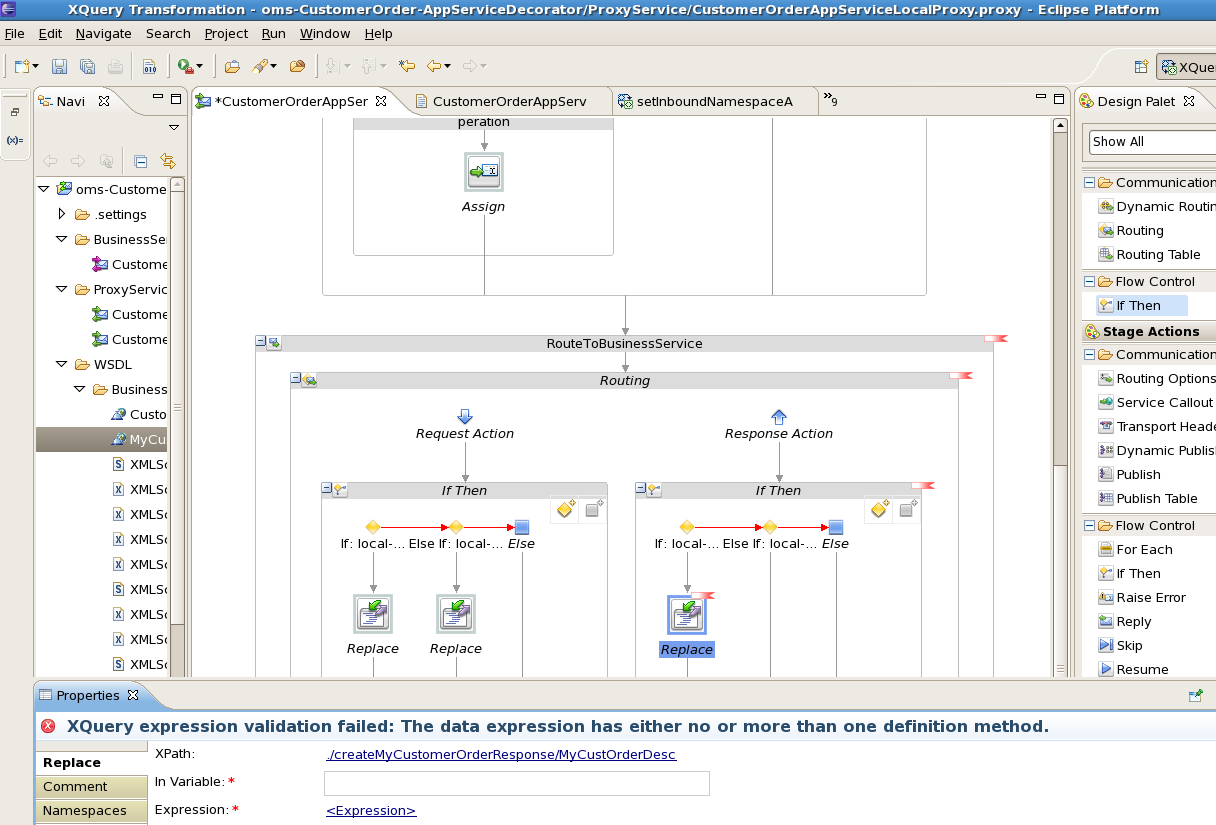1216x825 pixels.
Task: Click the Back navigation arrow icon
Action: click(x=433, y=67)
